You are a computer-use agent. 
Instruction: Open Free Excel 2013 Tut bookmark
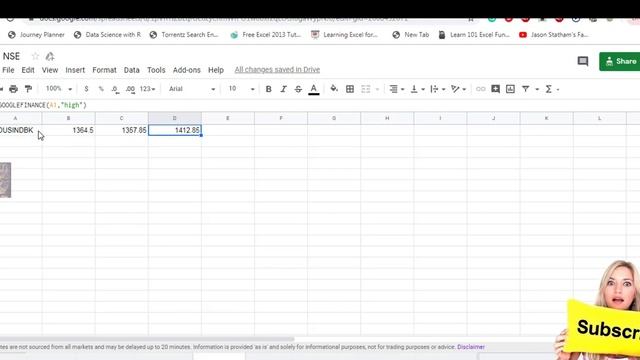265,35
